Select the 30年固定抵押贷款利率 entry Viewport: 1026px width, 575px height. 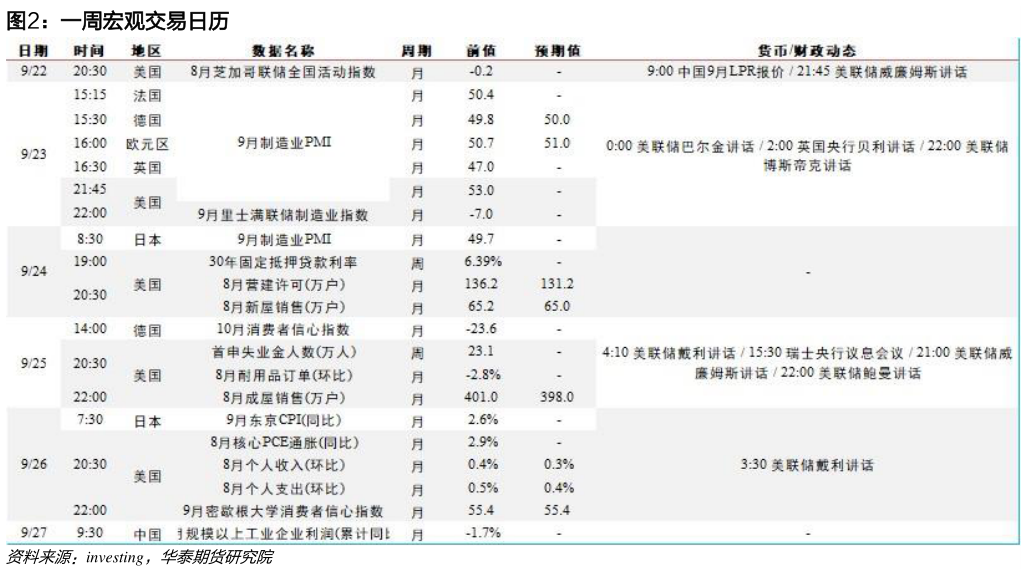tap(284, 262)
